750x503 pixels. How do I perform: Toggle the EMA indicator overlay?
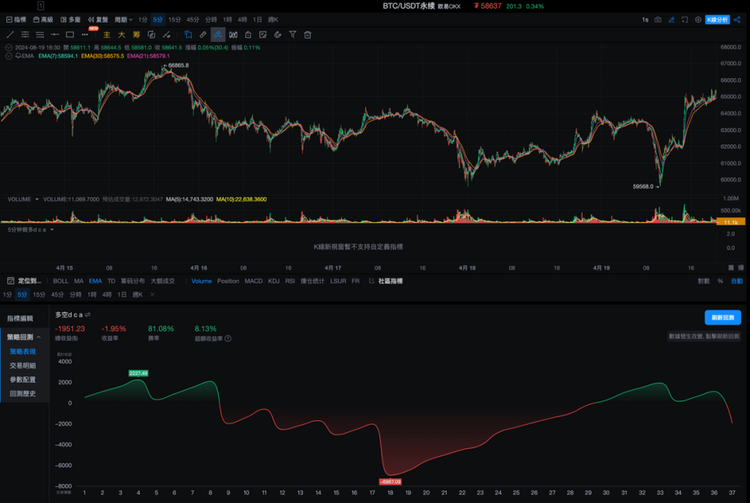95,281
